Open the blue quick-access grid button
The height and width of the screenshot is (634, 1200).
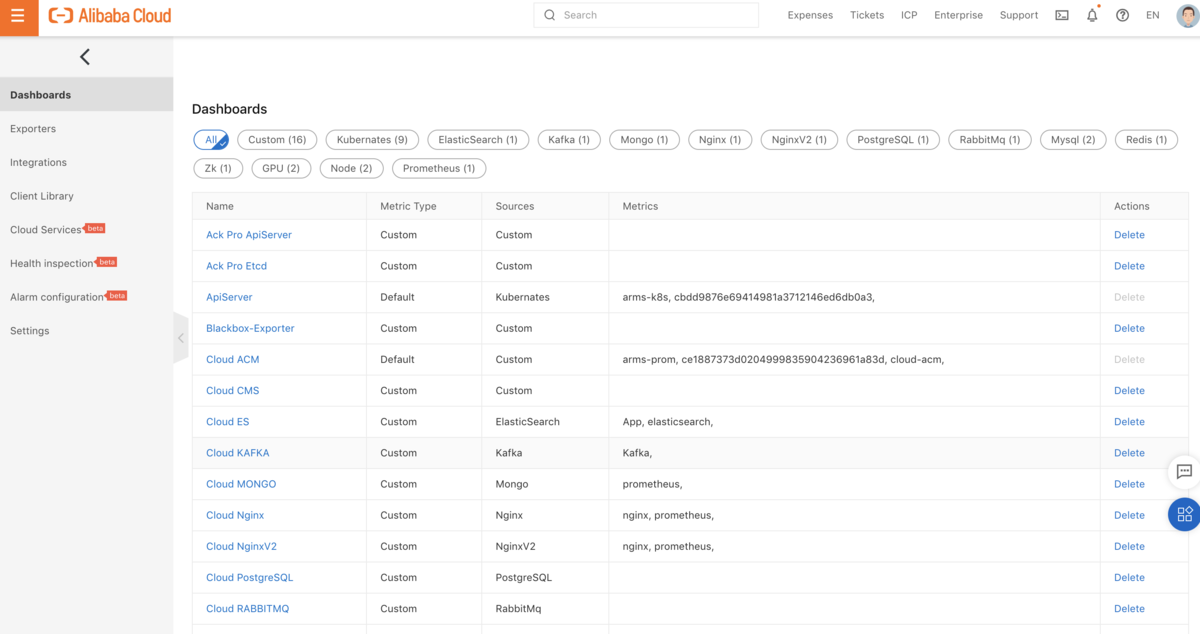(1184, 514)
